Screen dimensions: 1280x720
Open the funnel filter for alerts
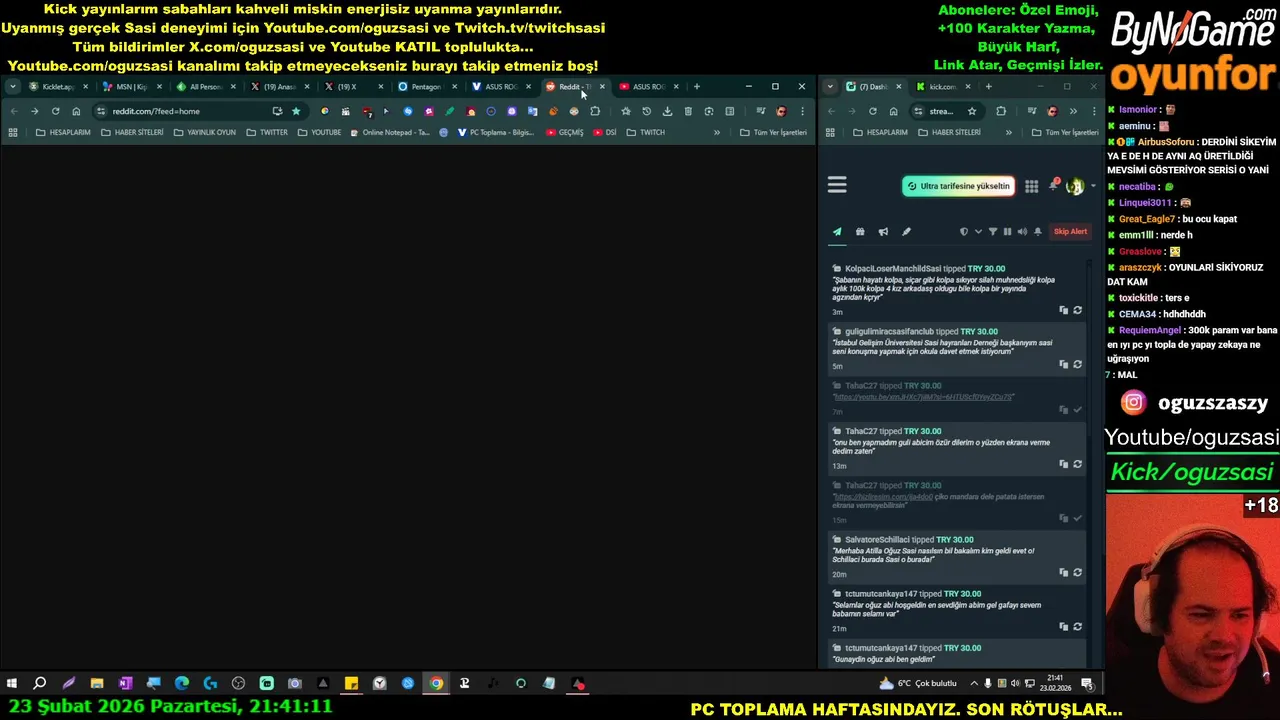993,232
